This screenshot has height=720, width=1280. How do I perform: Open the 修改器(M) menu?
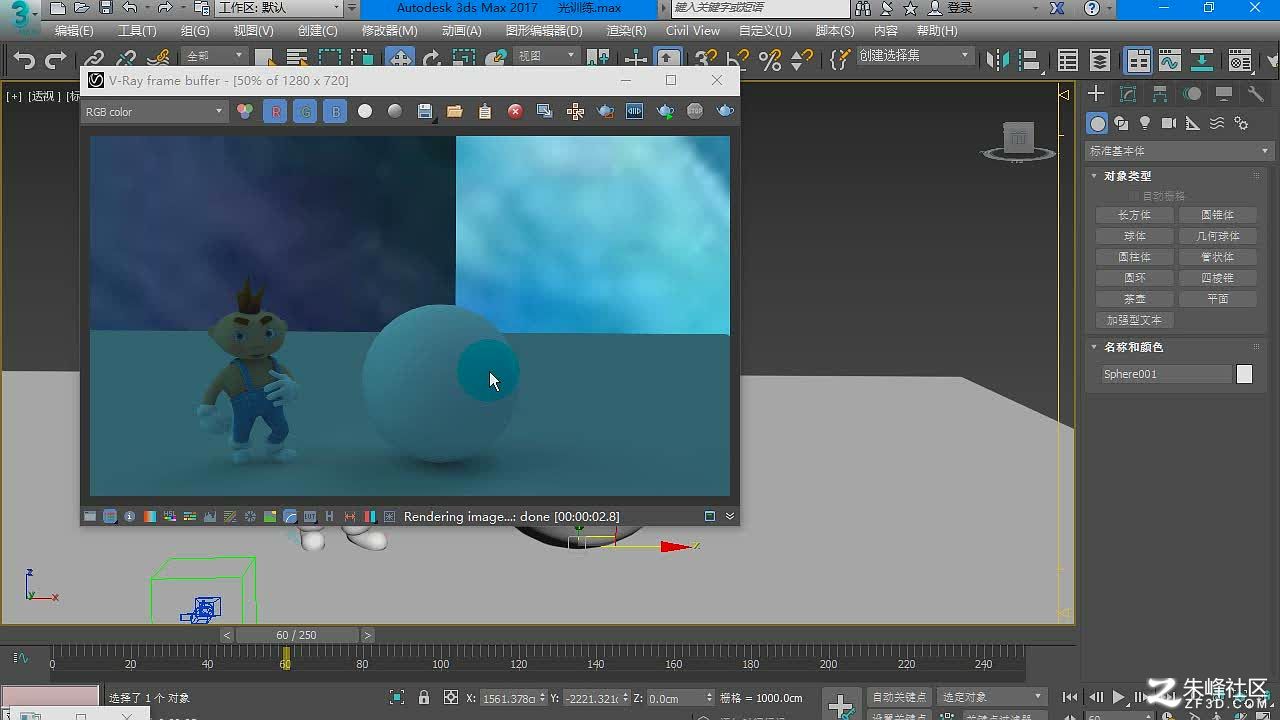[389, 31]
